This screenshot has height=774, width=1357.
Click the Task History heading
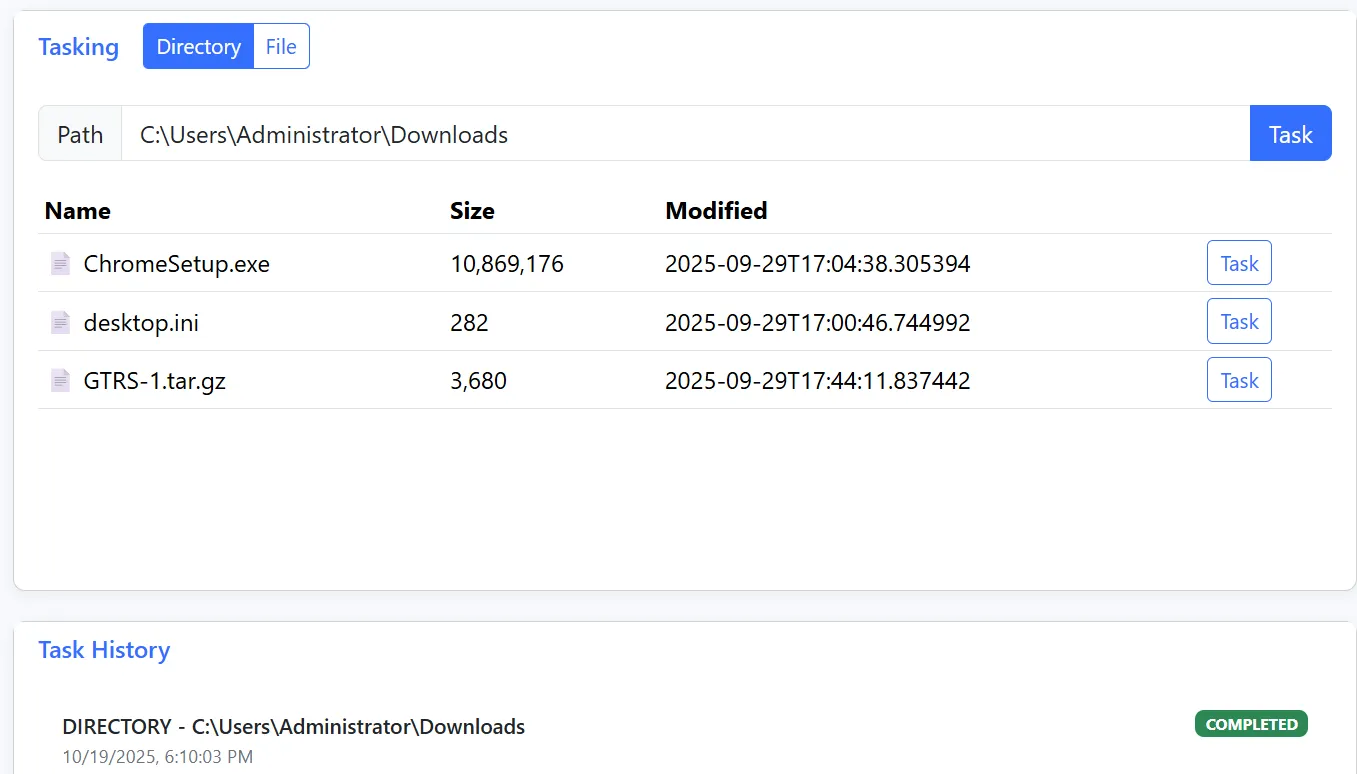[x=104, y=650]
